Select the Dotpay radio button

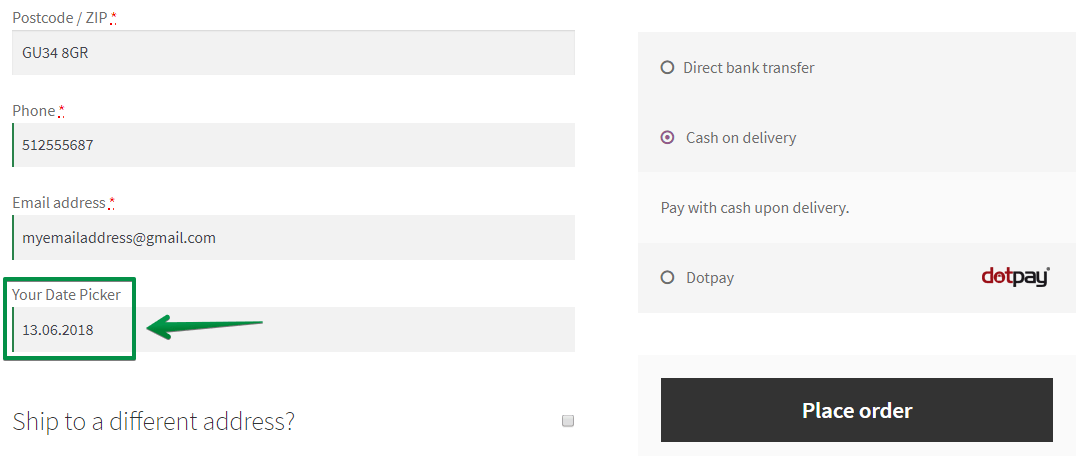click(x=667, y=278)
